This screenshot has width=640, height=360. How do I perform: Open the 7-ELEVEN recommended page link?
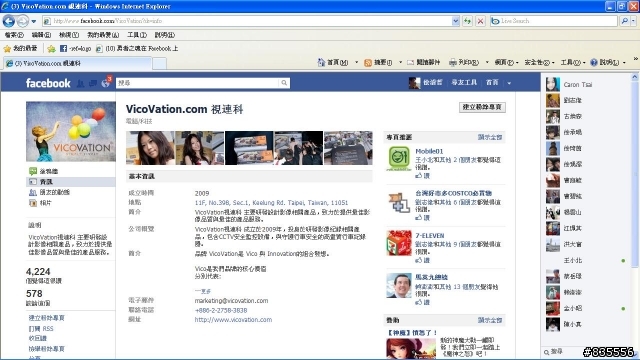point(429,236)
